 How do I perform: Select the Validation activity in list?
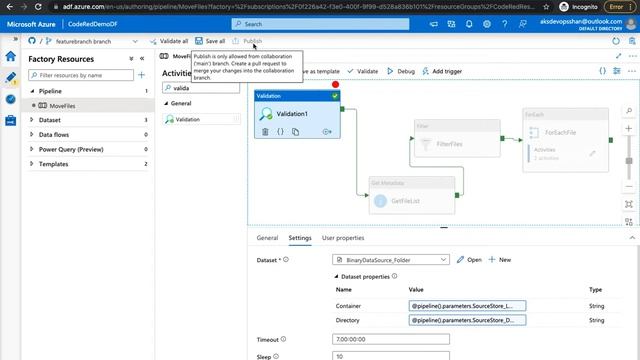pos(202,119)
